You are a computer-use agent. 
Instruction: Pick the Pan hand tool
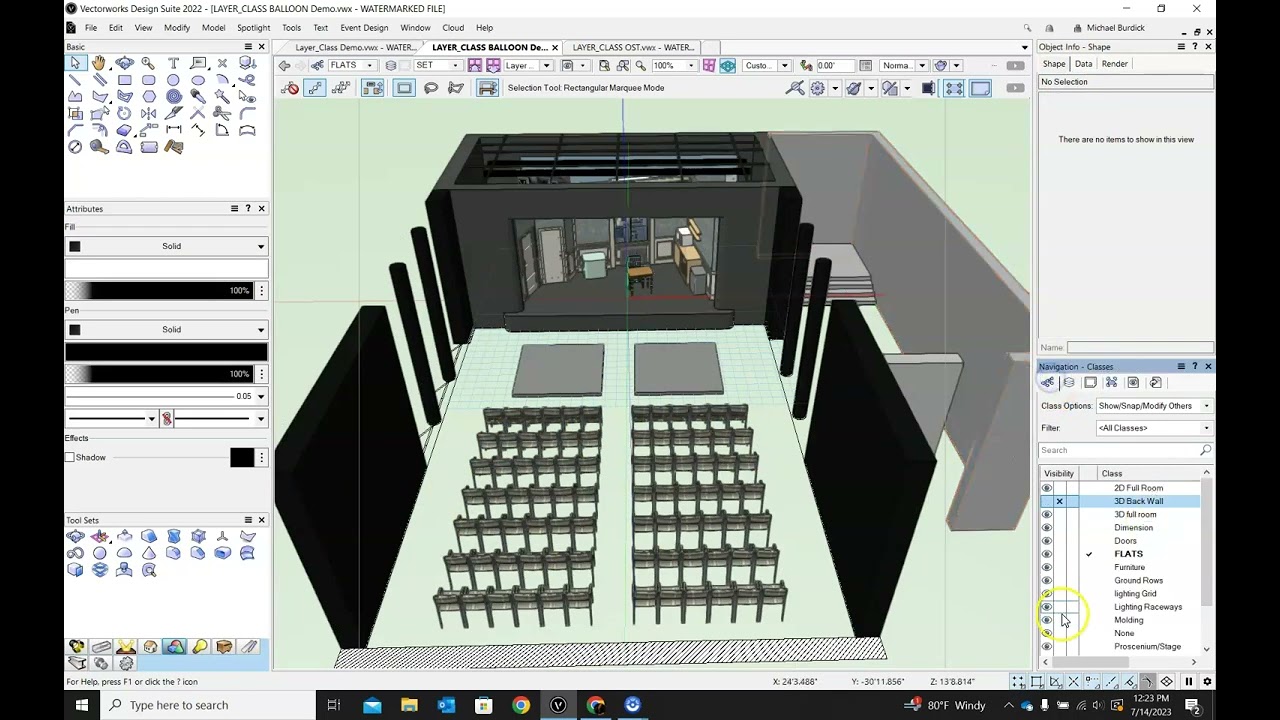point(99,63)
